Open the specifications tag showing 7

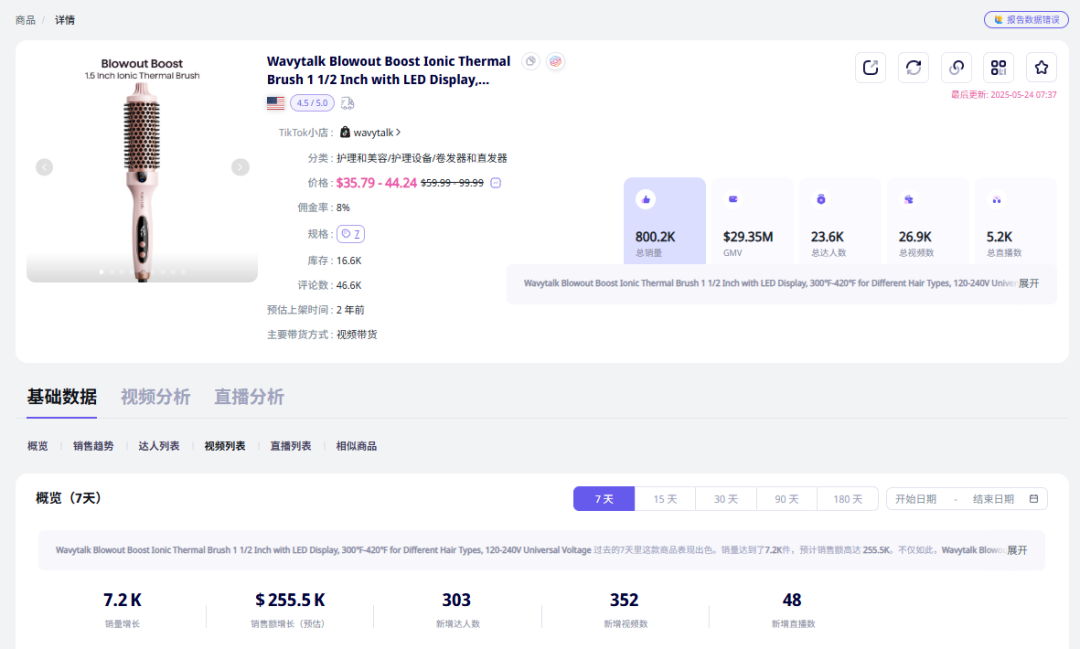click(351, 234)
